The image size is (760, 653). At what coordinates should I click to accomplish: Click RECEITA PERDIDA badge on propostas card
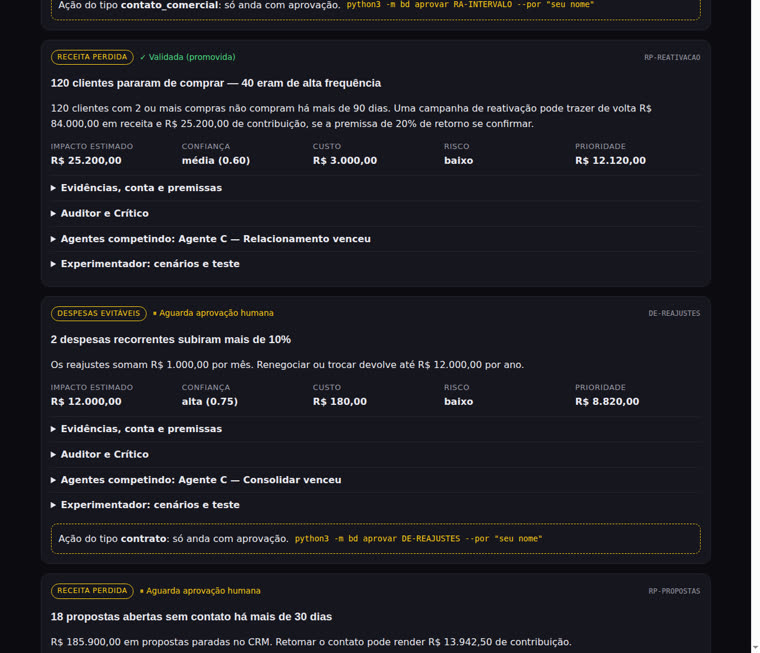point(92,591)
